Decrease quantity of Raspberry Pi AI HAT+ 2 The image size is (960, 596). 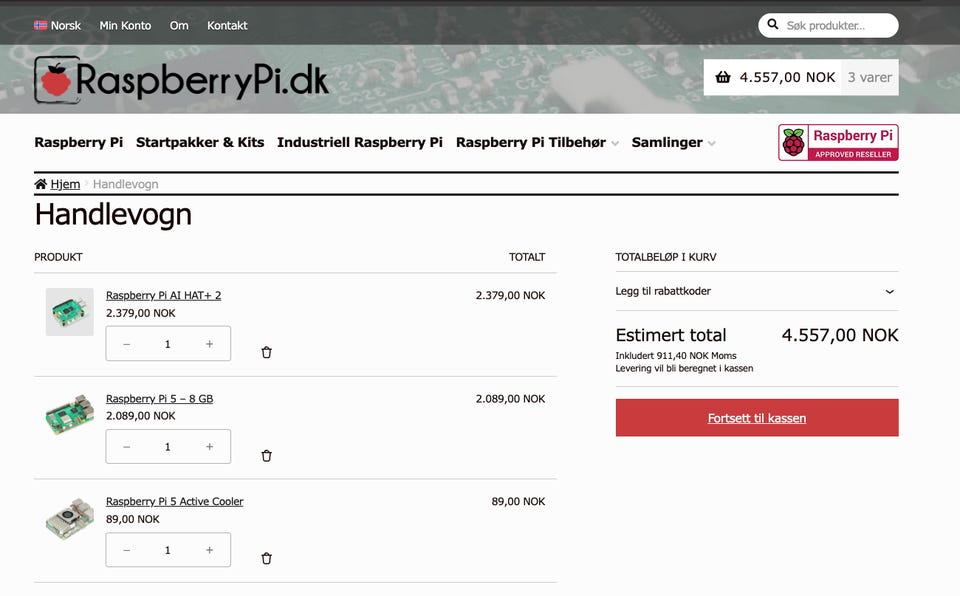[127, 344]
